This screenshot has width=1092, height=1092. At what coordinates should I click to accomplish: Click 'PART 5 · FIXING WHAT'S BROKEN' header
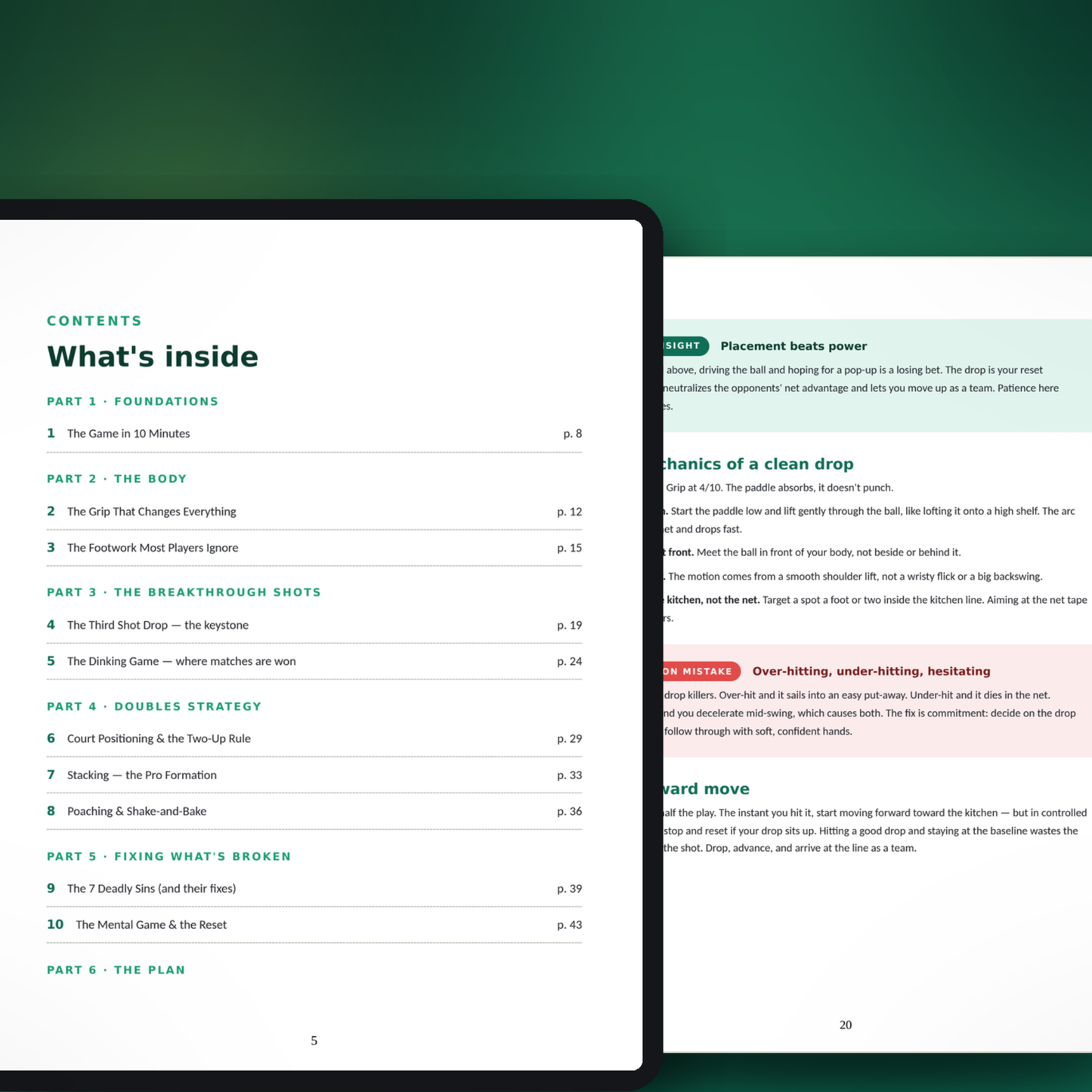[x=169, y=856]
